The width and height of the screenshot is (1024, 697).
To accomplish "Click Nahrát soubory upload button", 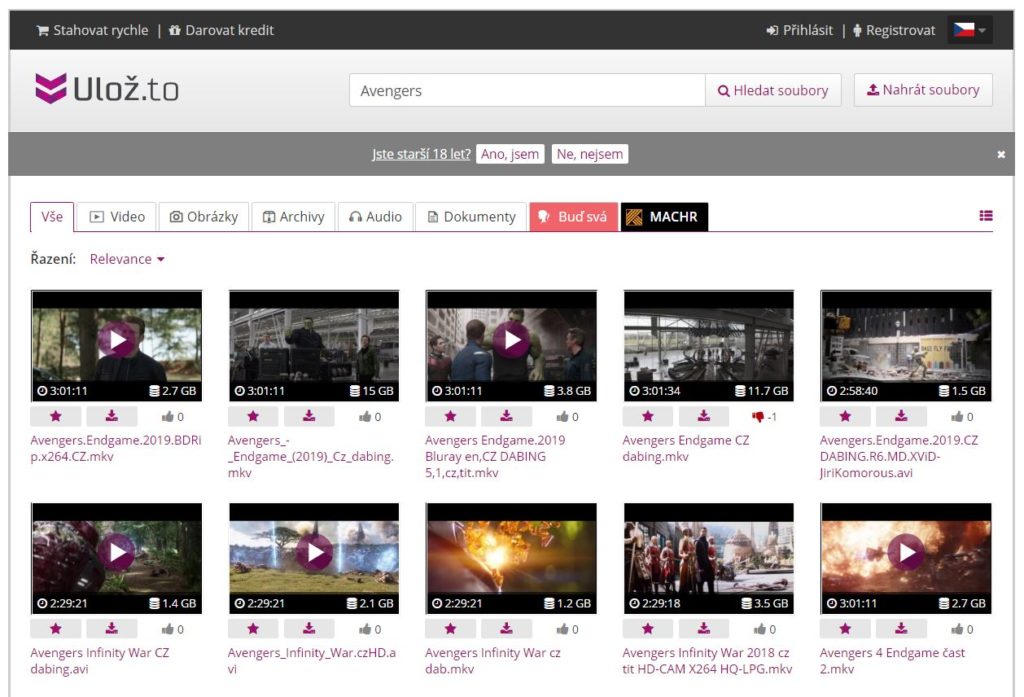I will [923, 89].
